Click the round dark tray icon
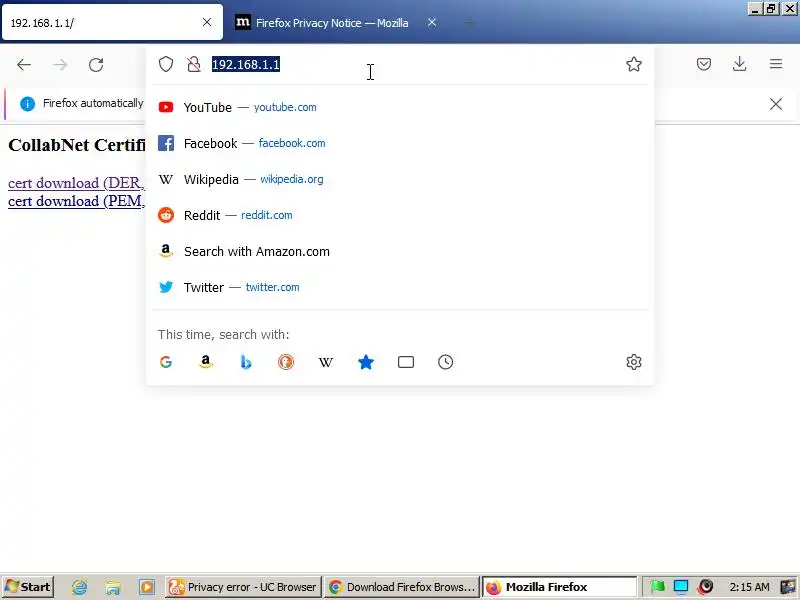Image resolution: width=800 pixels, height=600 pixels. tap(705, 587)
